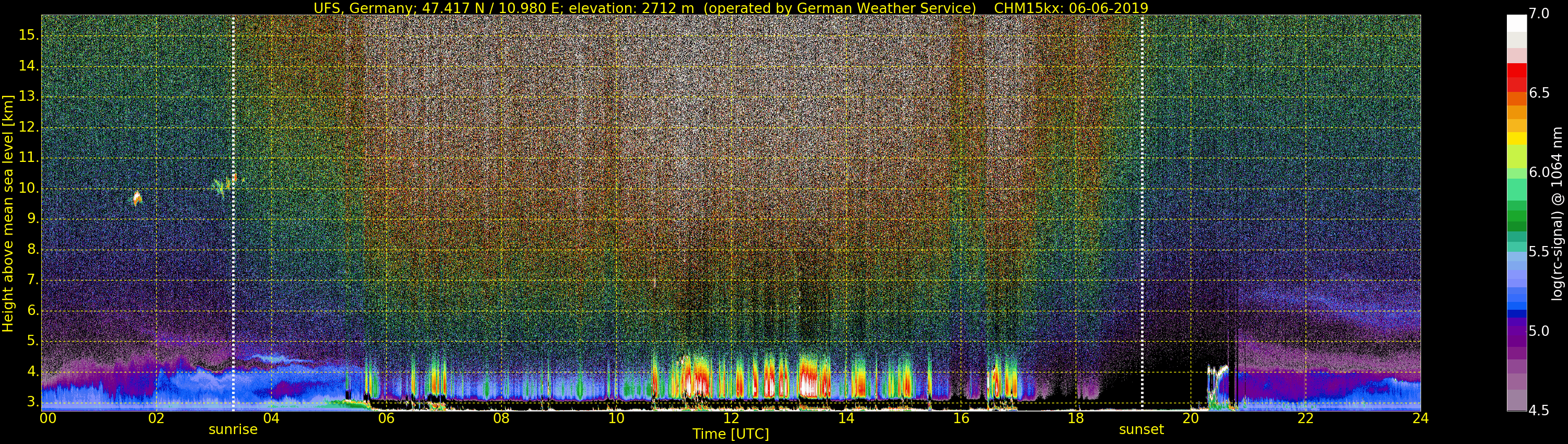The image size is (1568, 444).
Task: Select the 'Height above mean sea level' label
Action: pyautogui.click(x=8, y=213)
